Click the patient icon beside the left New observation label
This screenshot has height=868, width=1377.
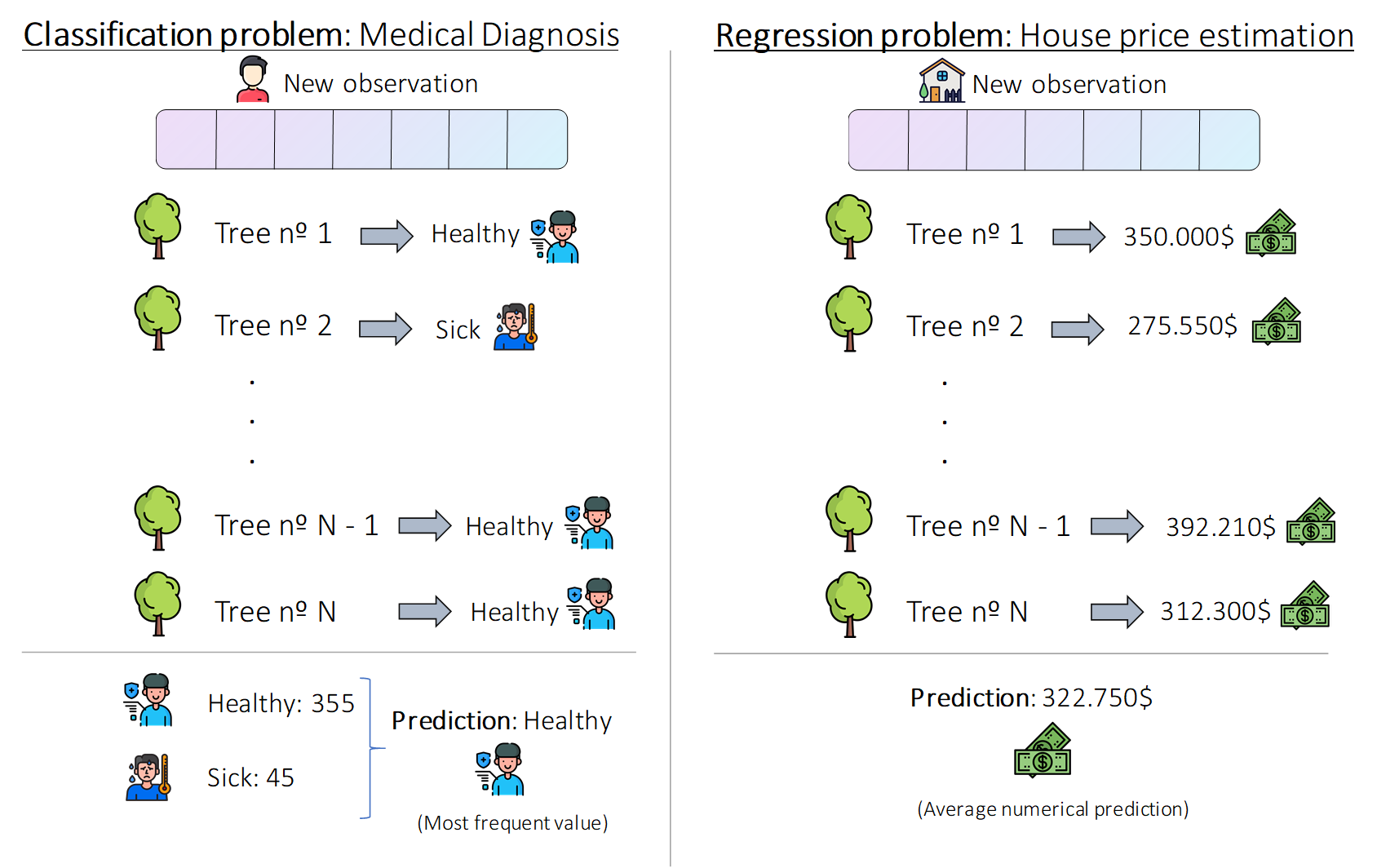coord(253,79)
